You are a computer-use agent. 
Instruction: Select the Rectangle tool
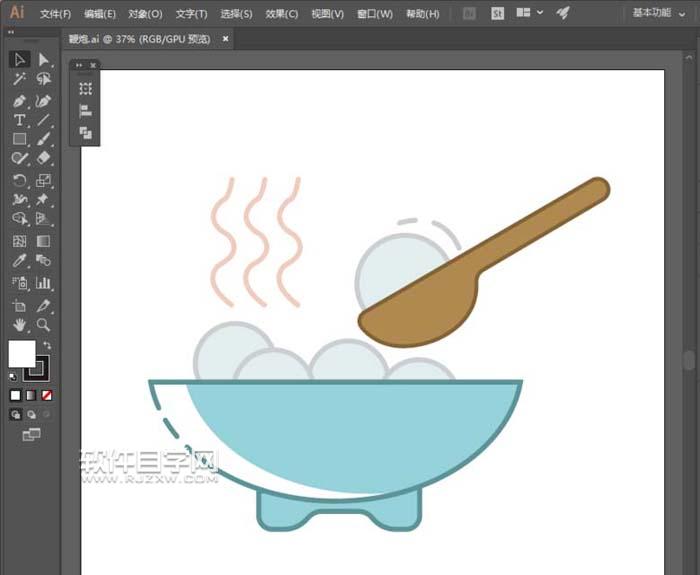20,139
